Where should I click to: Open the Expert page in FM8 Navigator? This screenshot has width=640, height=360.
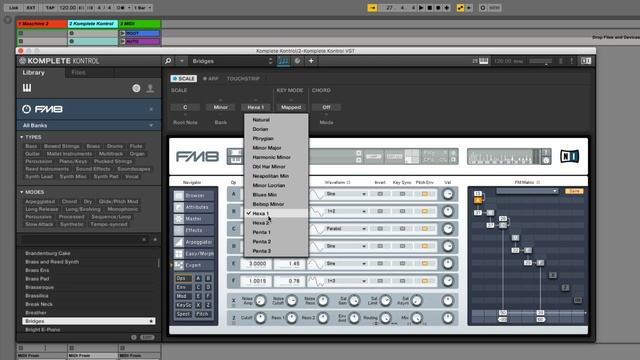194,265
